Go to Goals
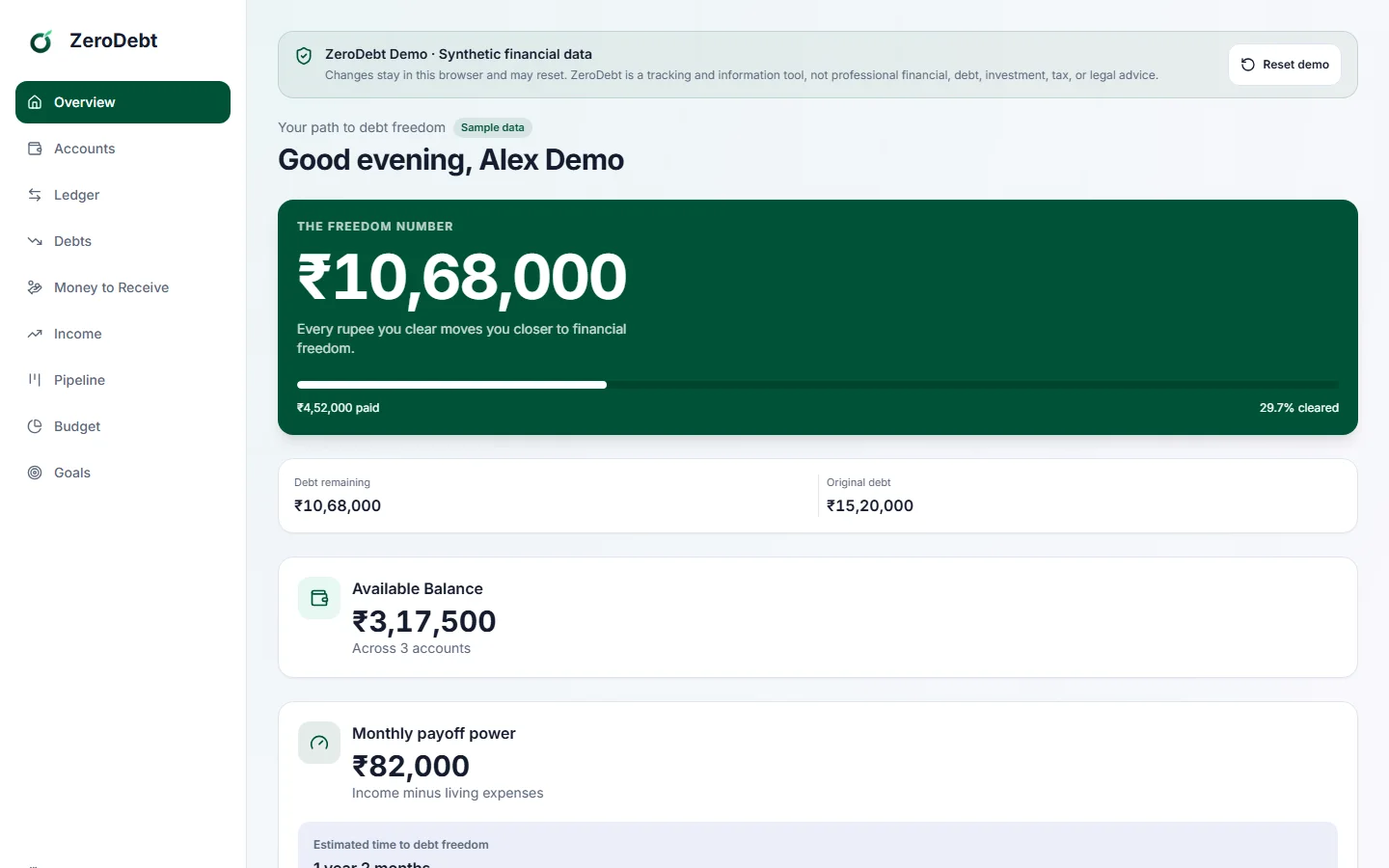 click(72, 473)
